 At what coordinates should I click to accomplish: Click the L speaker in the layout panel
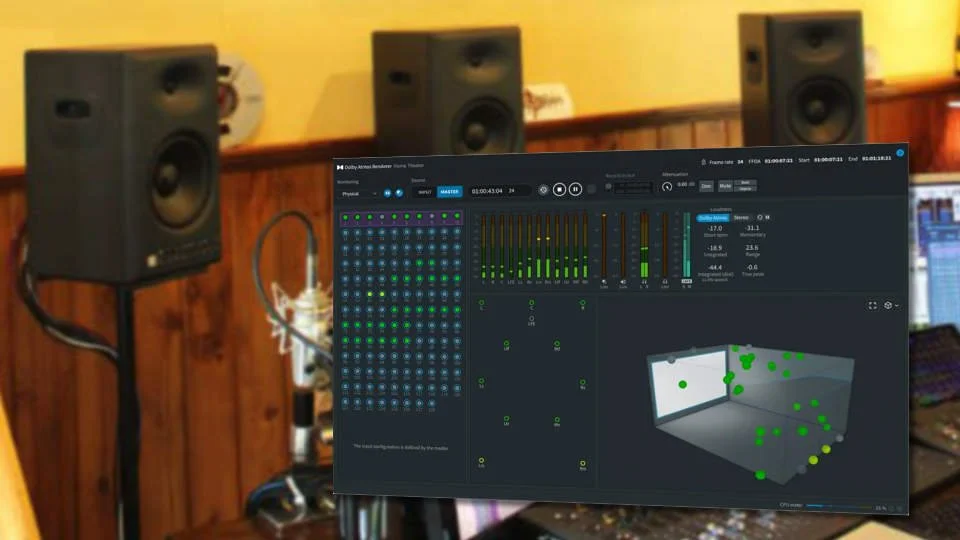click(481, 304)
